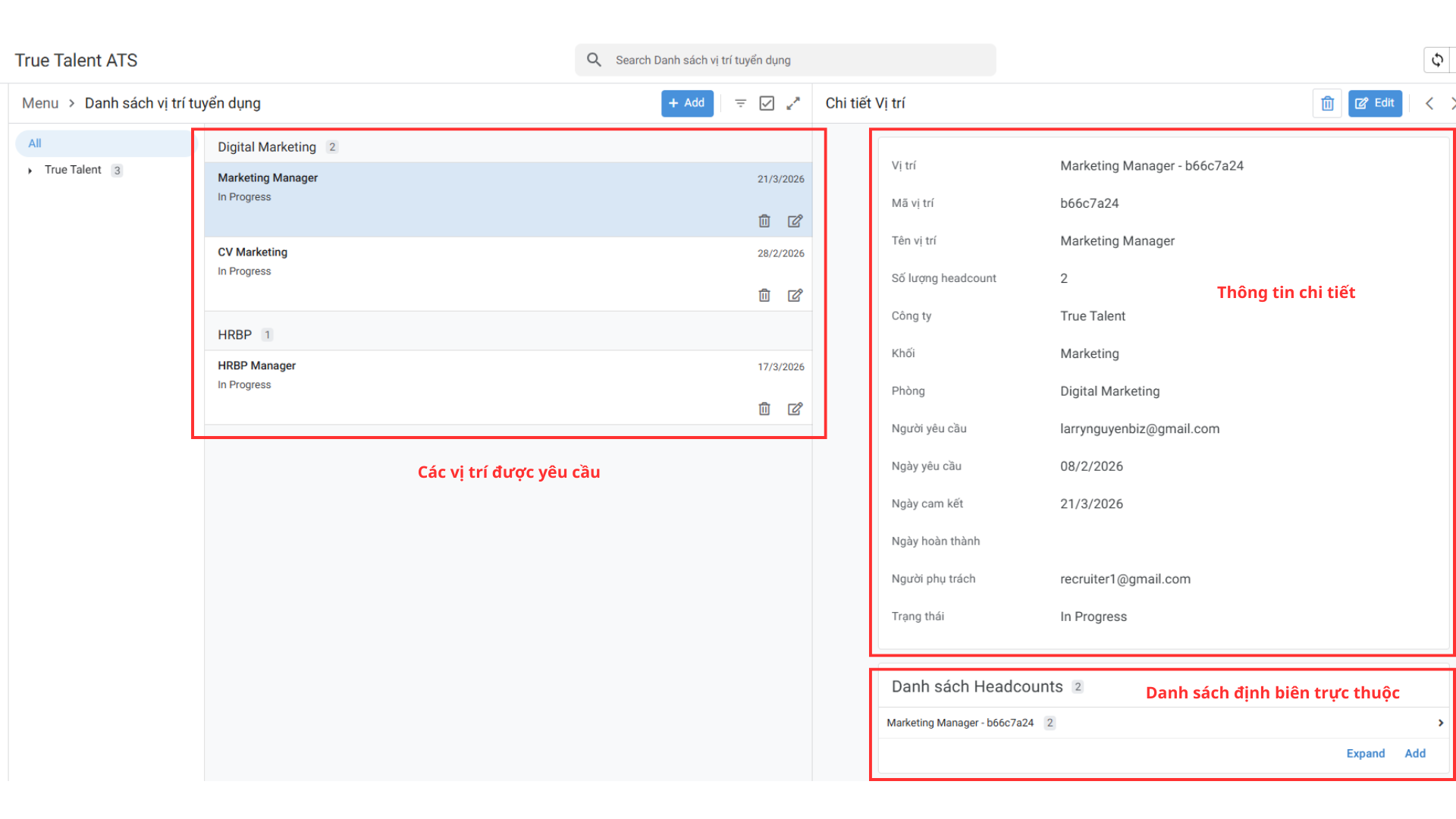The image size is (1456, 819).
Task: Click the search field for Danh sách vị trí
Action: [x=785, y=60]
